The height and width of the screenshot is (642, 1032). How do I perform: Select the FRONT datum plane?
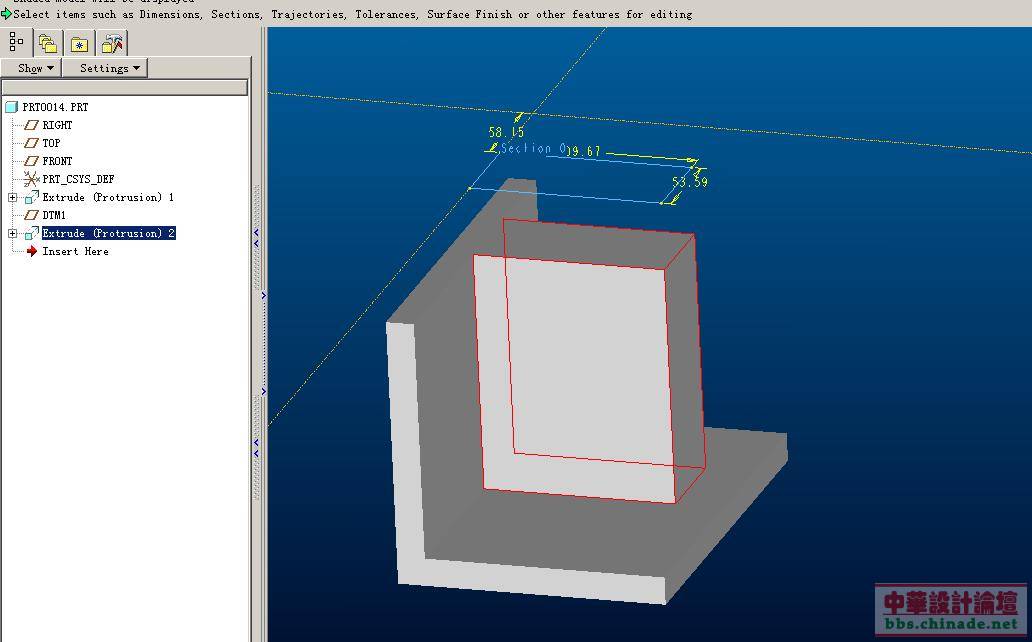(x=57, y=161)
